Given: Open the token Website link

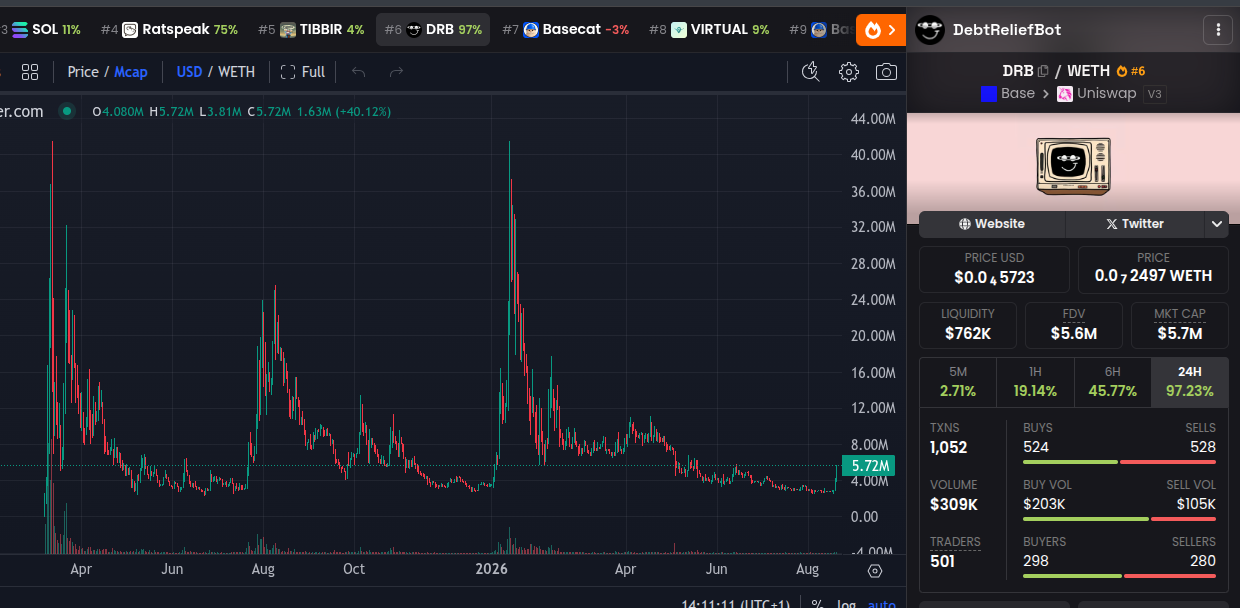Looking at the screenshot, I should [x=992, y=224].
